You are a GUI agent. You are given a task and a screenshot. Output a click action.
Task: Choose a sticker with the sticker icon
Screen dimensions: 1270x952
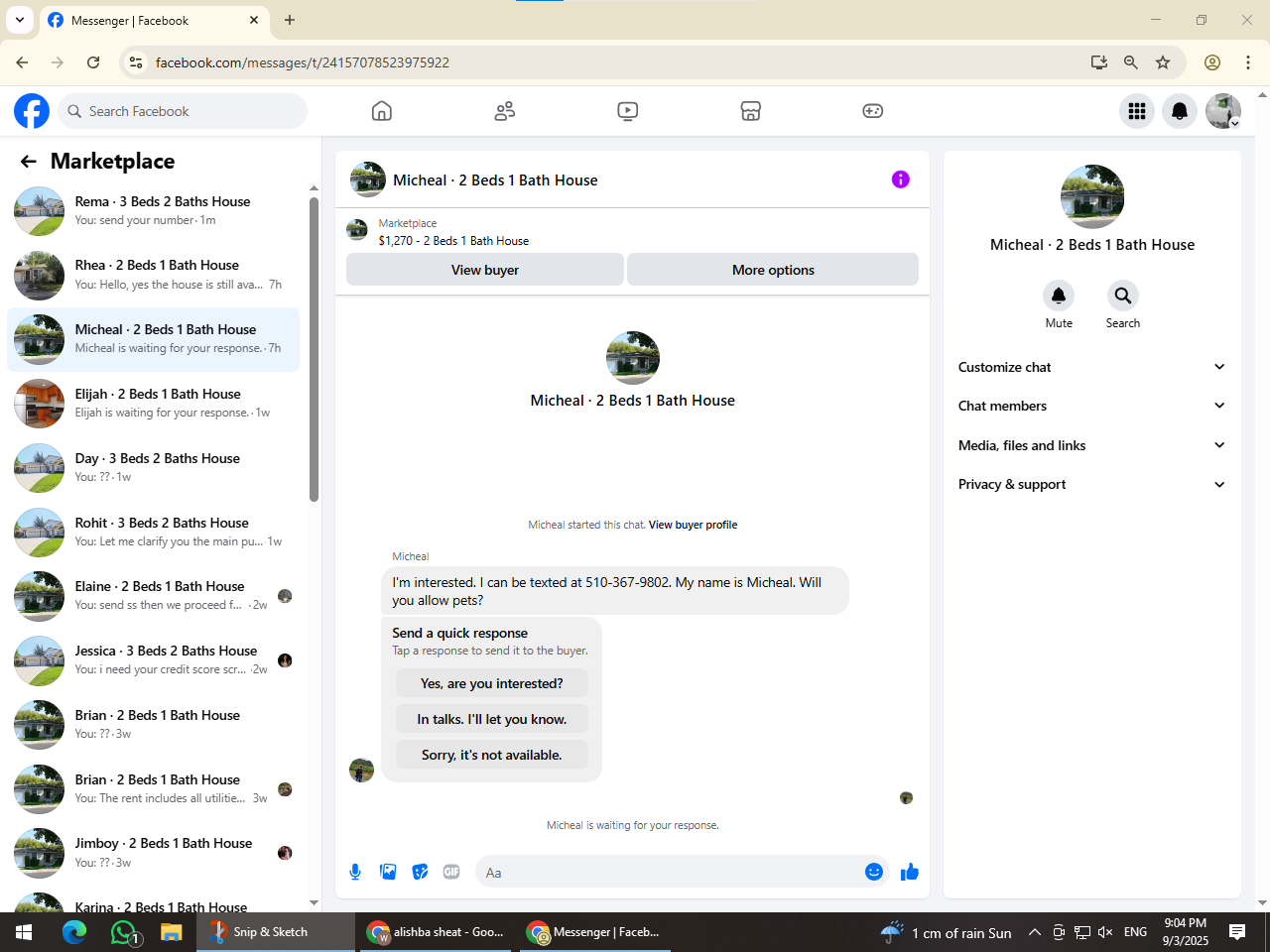421,872
